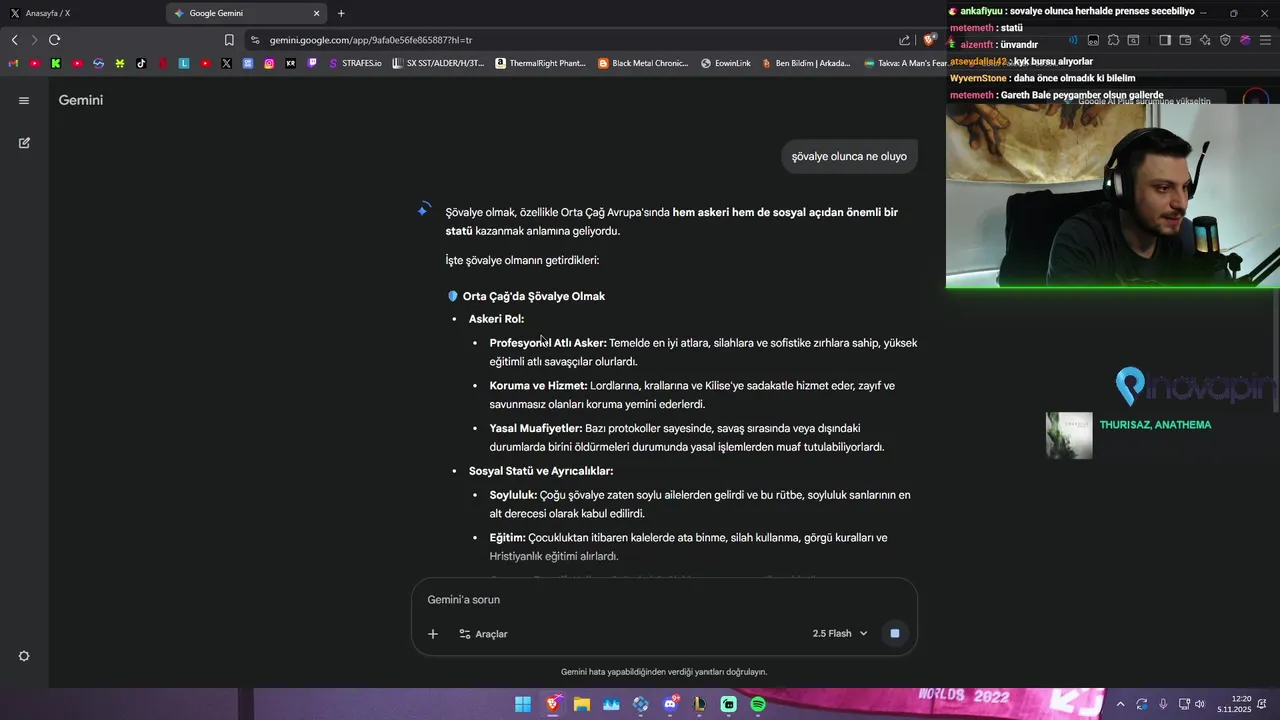This screenshot has width=1280, height=720.
Task: Go back in browser history
Action: coord(14,40)
